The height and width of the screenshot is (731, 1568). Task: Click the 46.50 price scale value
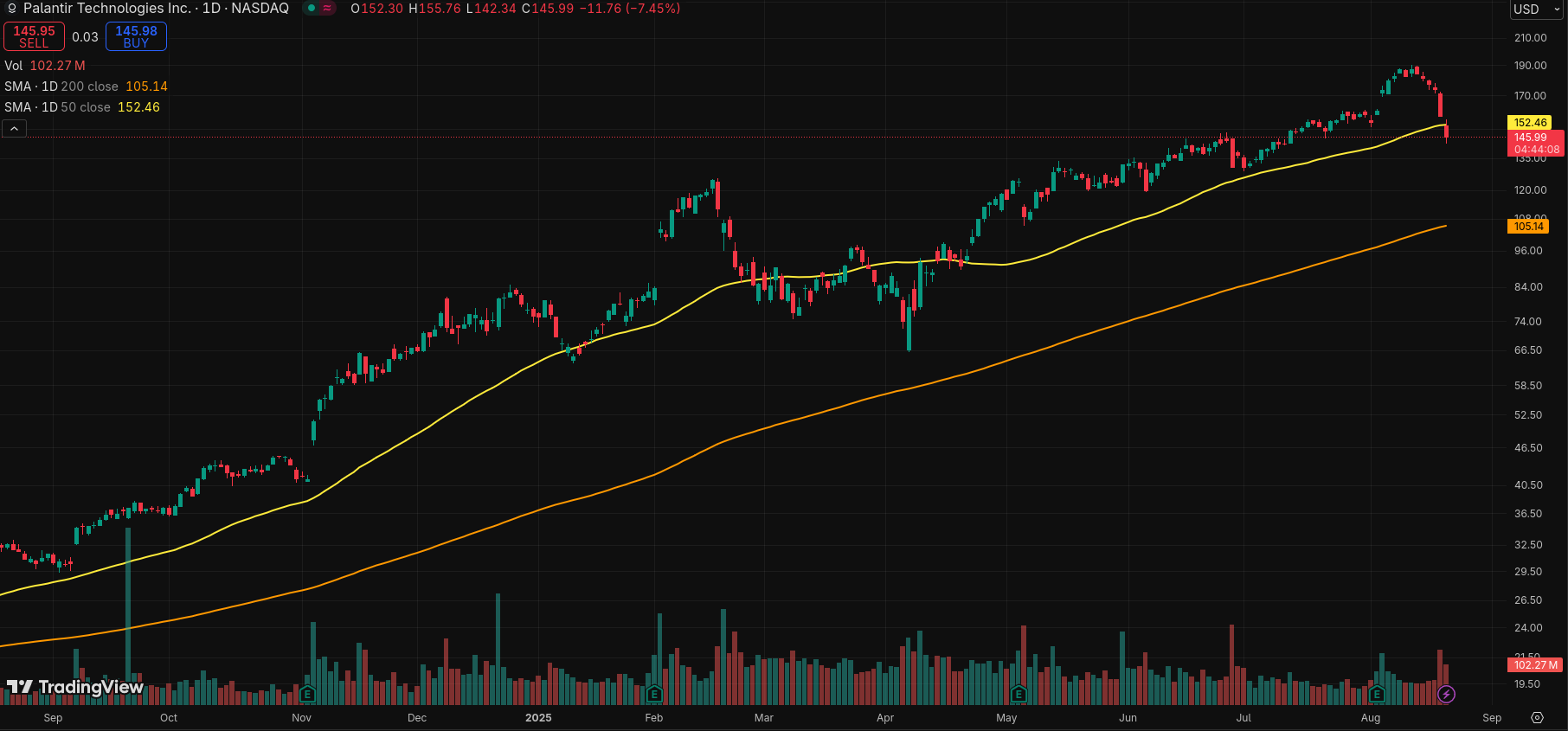(x=1528, y=448)
